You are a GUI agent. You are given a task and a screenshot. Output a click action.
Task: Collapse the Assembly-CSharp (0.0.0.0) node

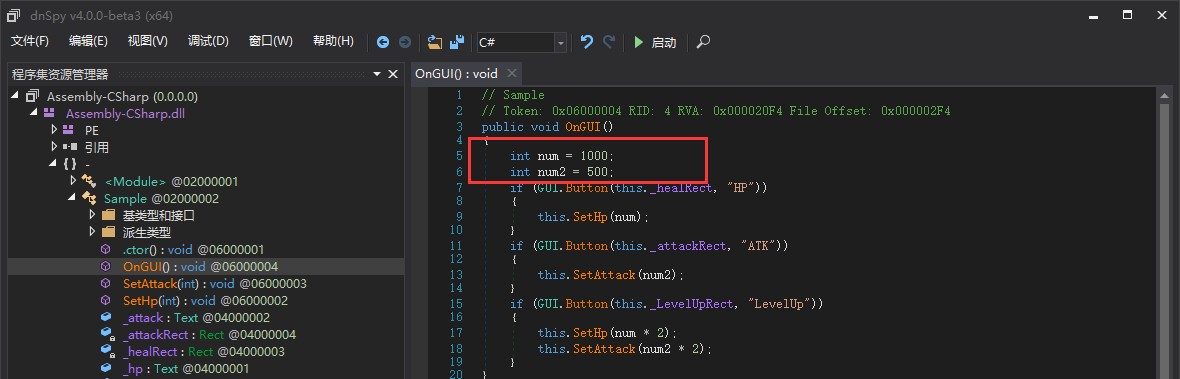click(16, 96)
